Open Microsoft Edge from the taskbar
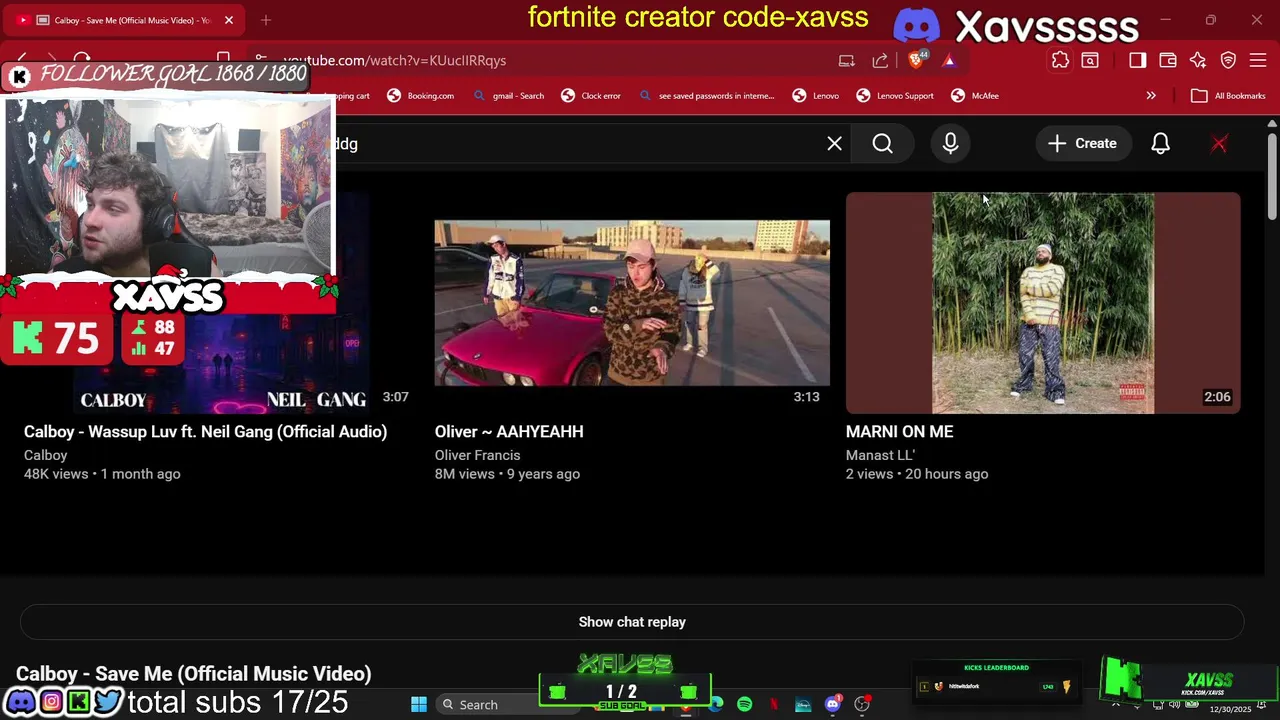The height and width of the screenshot is (720, 1280). (716, 705)
